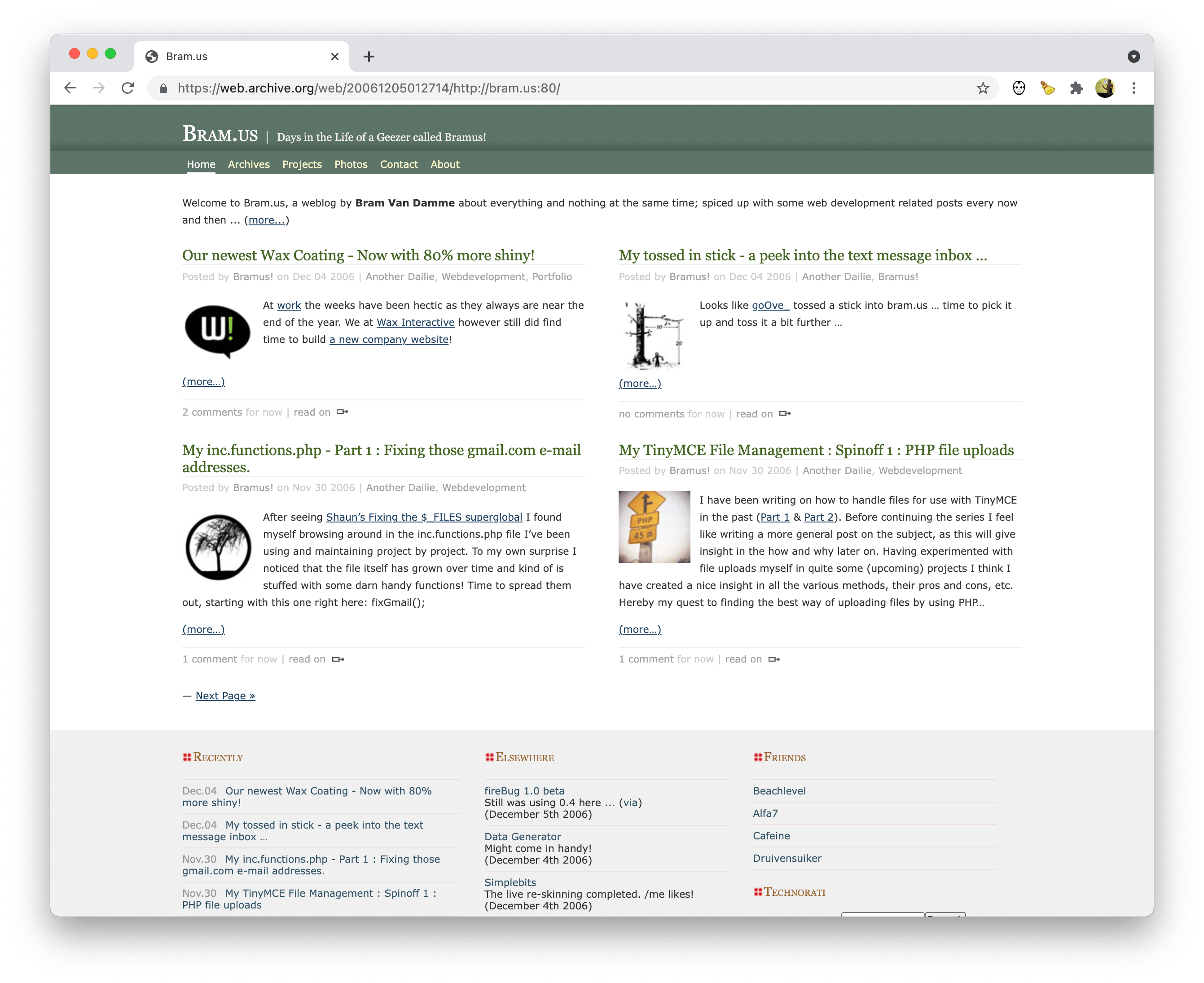1204x983 pixels.
Task: Click the Wax Interactive logo thumbnail
Action: (217, 331)
